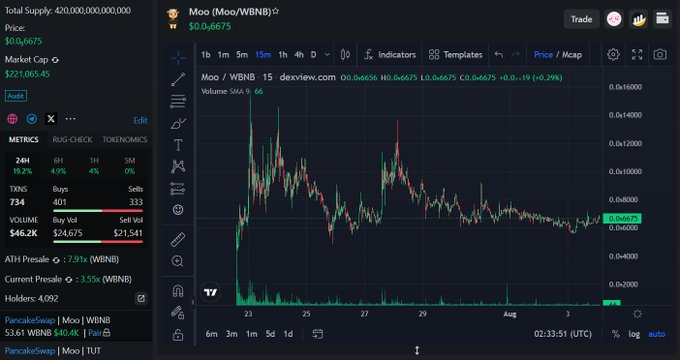Expand the time interval dropdown arrow
The height and width of the screenshot is (360, 680).
click(x=327, y=55)
